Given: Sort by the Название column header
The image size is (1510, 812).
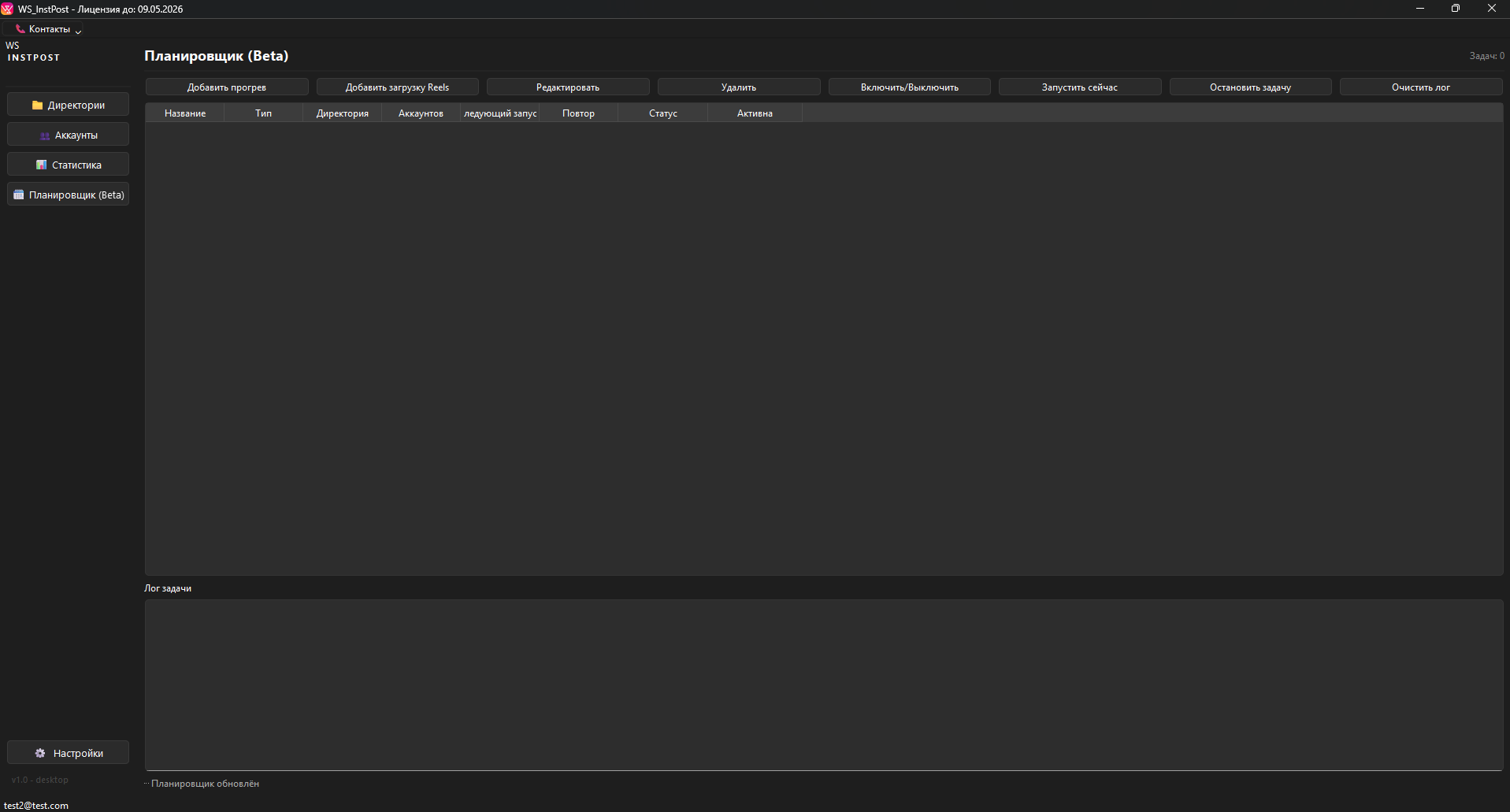Looking at the screenshot, I should click(185, 113).
